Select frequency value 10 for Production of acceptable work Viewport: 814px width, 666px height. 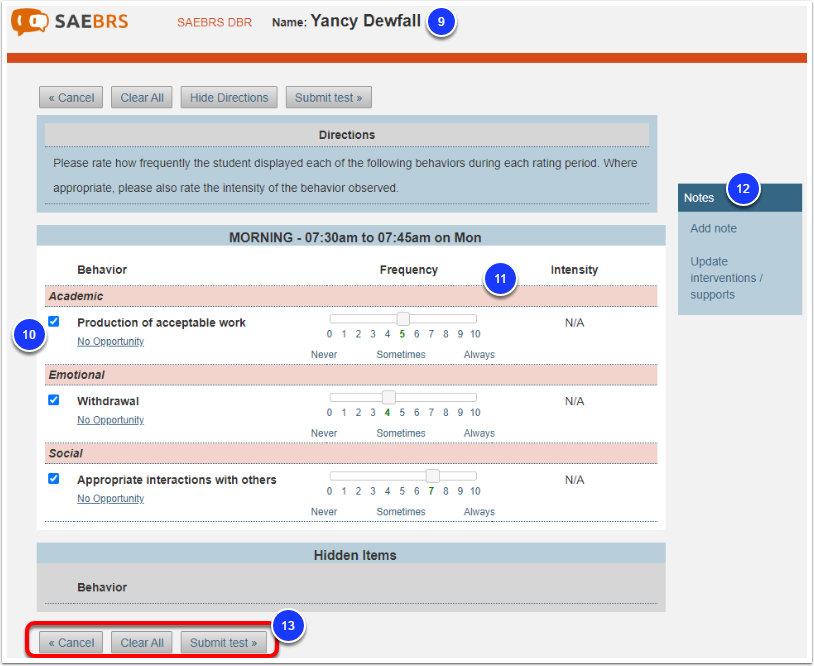tap(475, 334)
